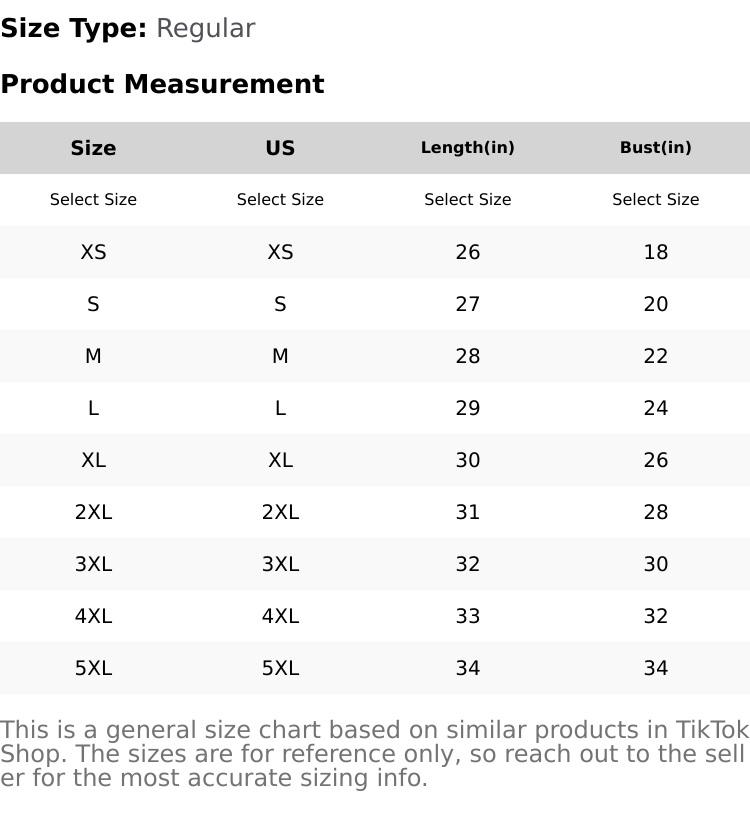Choose L in the Size column
This screenshot has height=814, width=750.
[93, 408]
